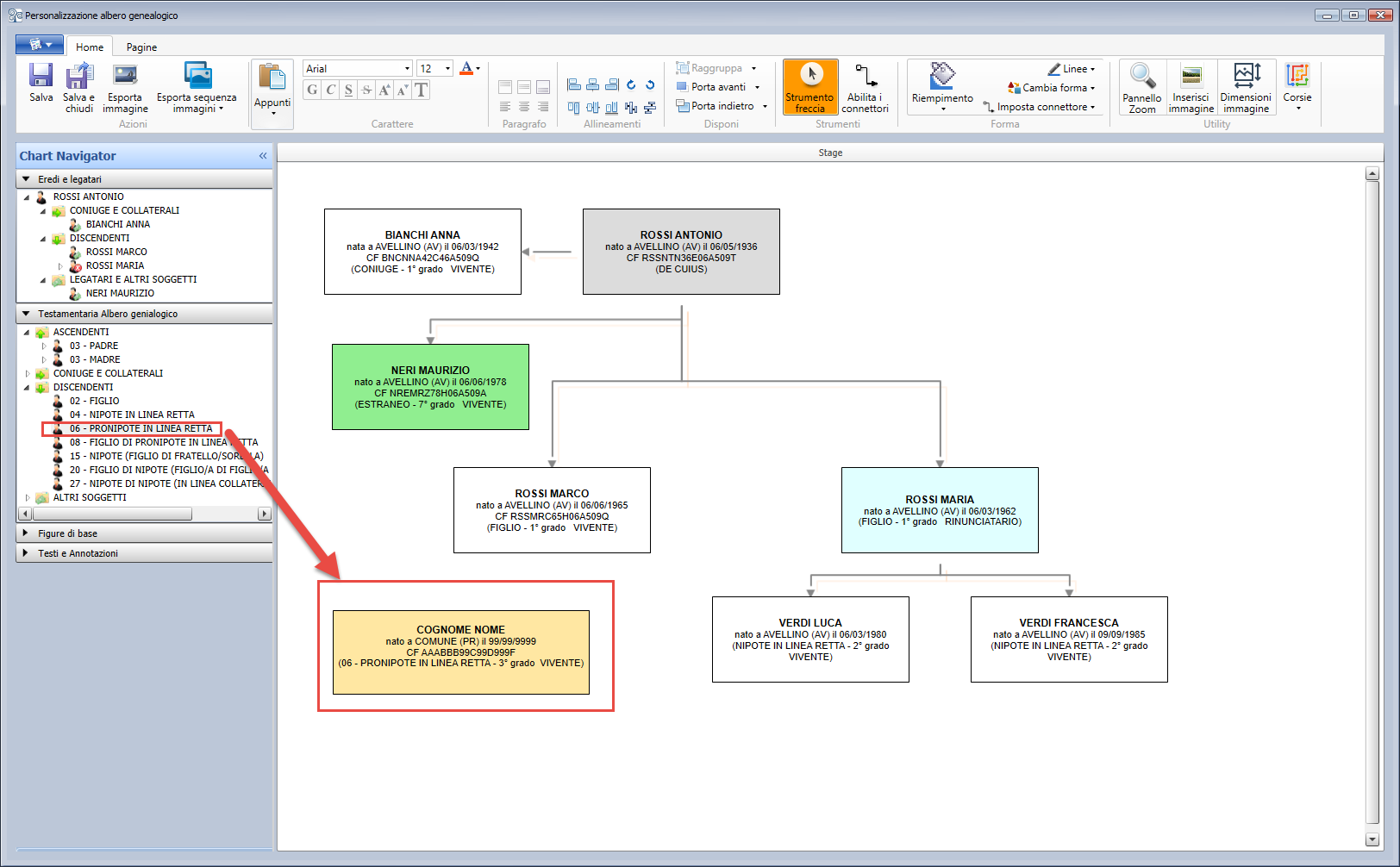
Task: Click the Cambia forma button
Action: click(1051, 88)
